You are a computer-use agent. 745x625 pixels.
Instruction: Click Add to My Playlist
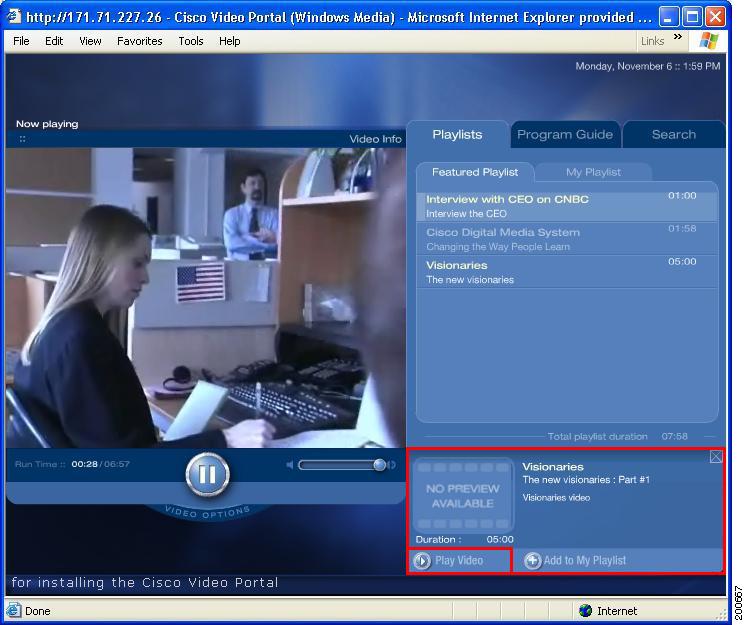[575, 561]
